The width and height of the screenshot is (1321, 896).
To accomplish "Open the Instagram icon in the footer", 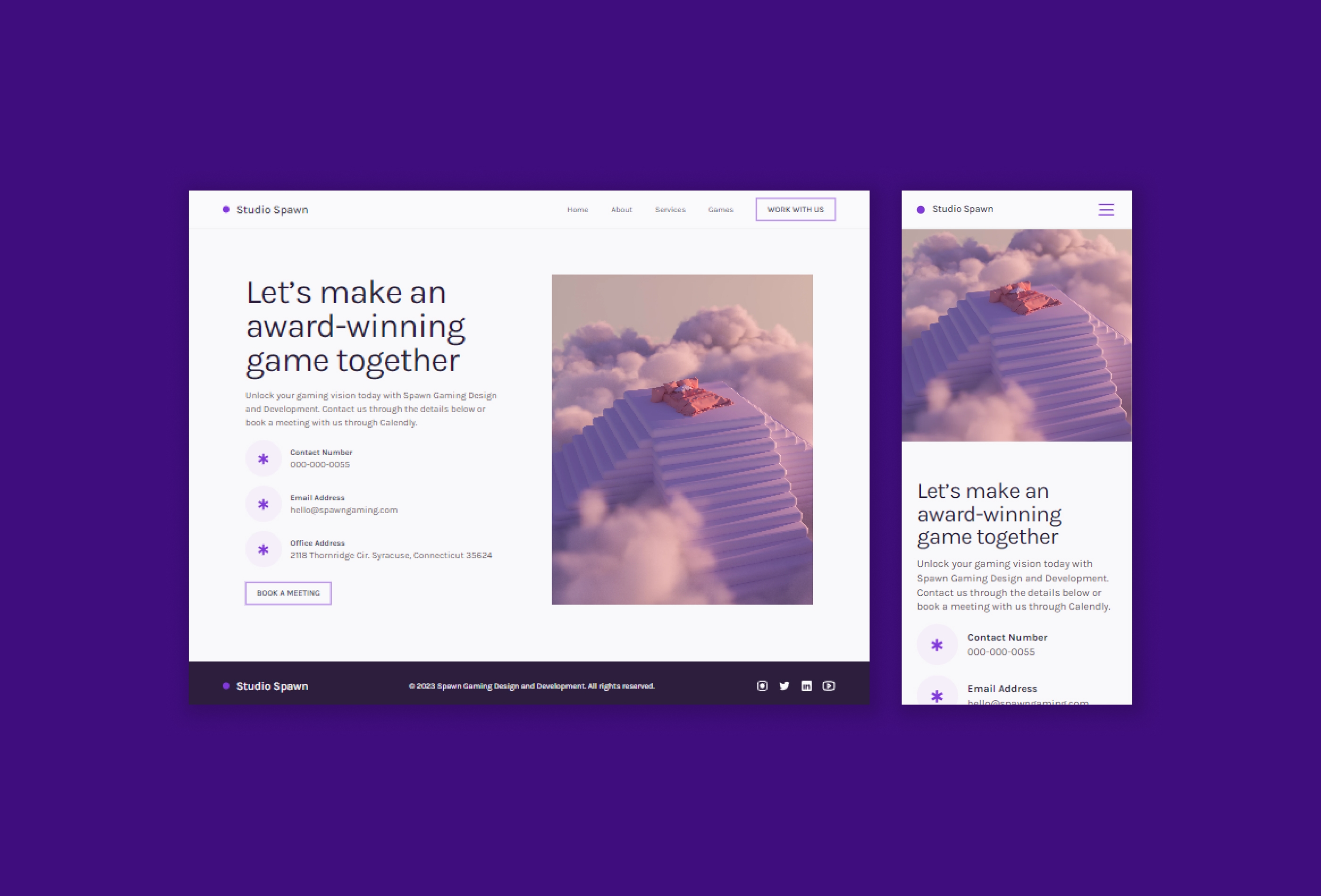I will (x=761, y=686).
